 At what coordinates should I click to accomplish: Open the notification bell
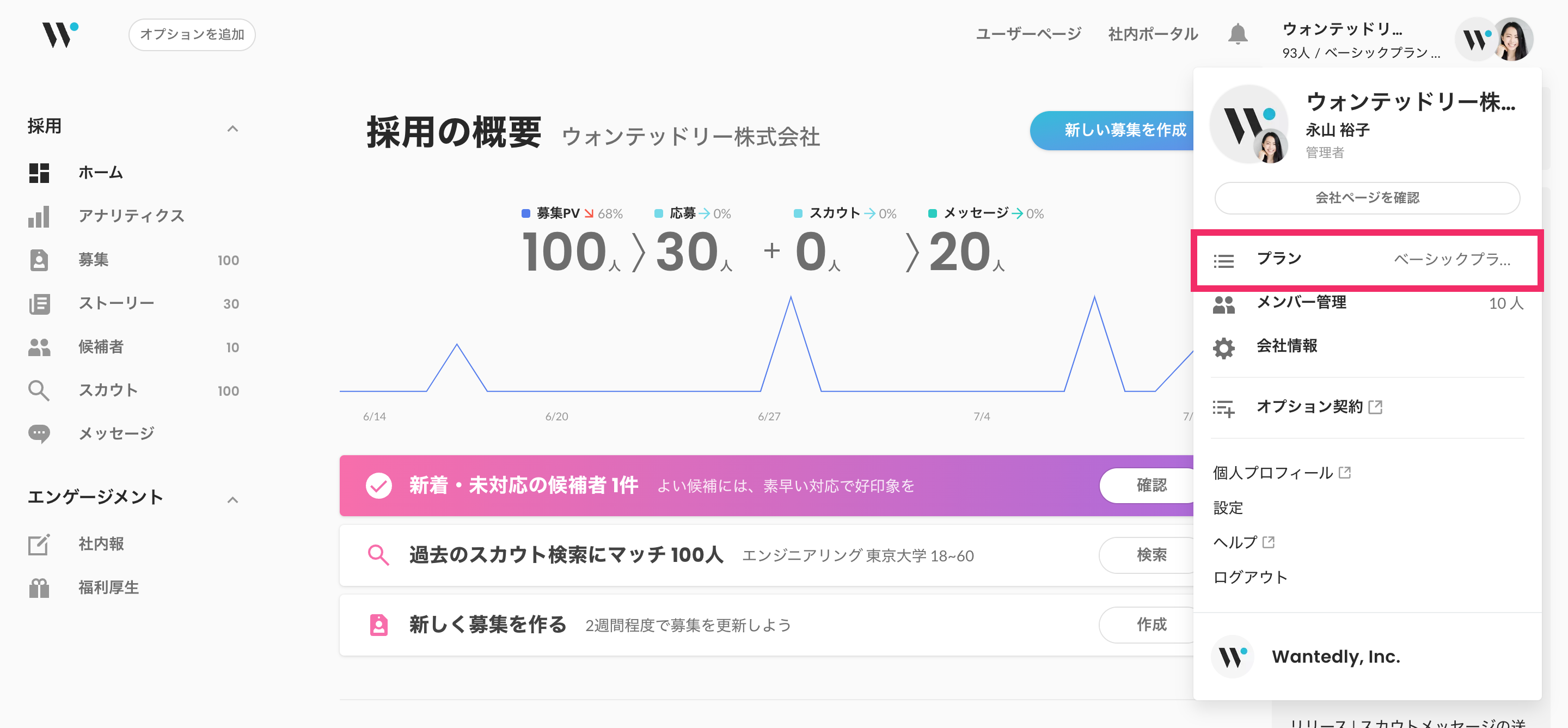coord(1238,34)
